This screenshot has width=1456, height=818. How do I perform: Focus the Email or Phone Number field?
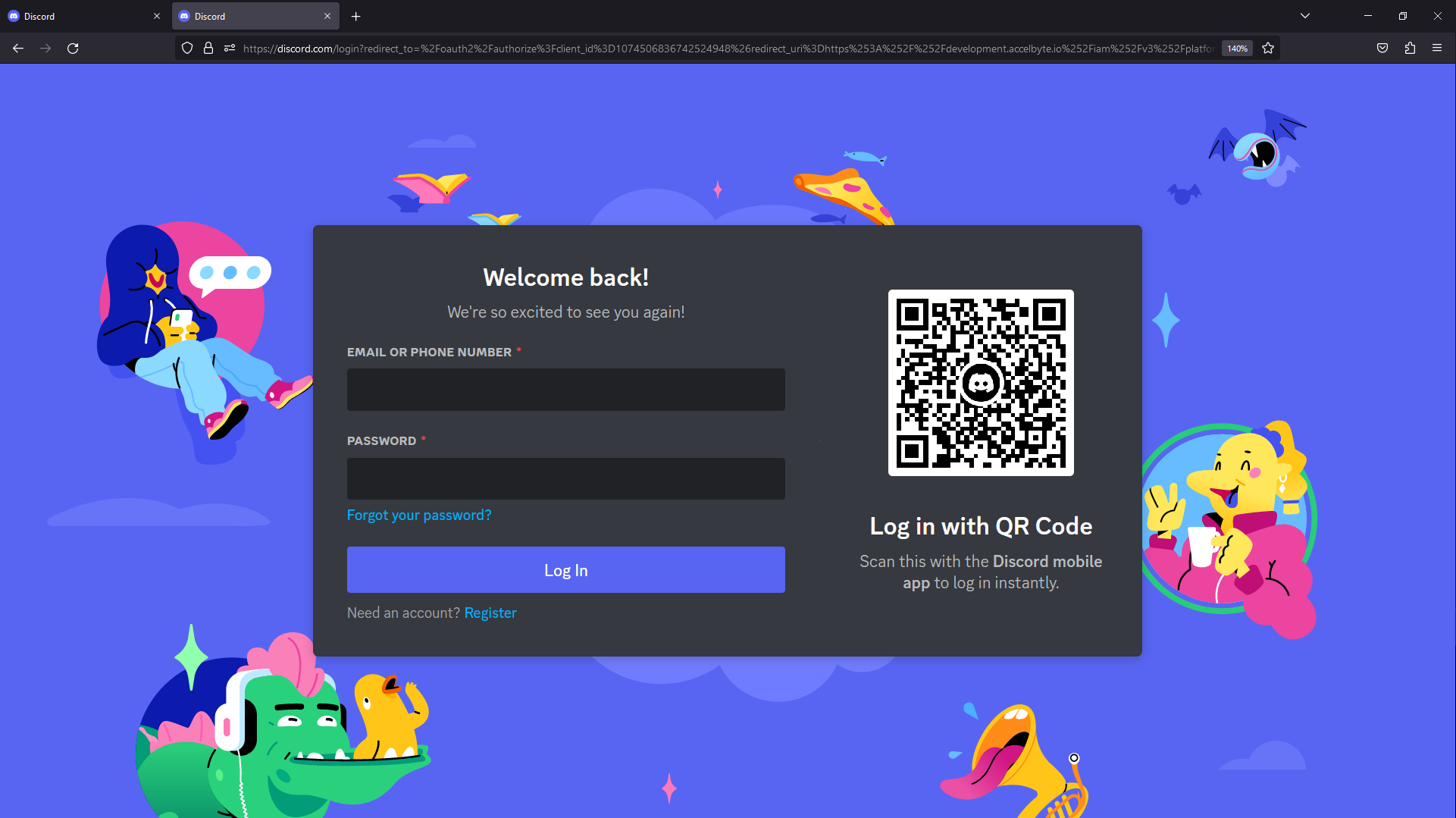point(566,390)
